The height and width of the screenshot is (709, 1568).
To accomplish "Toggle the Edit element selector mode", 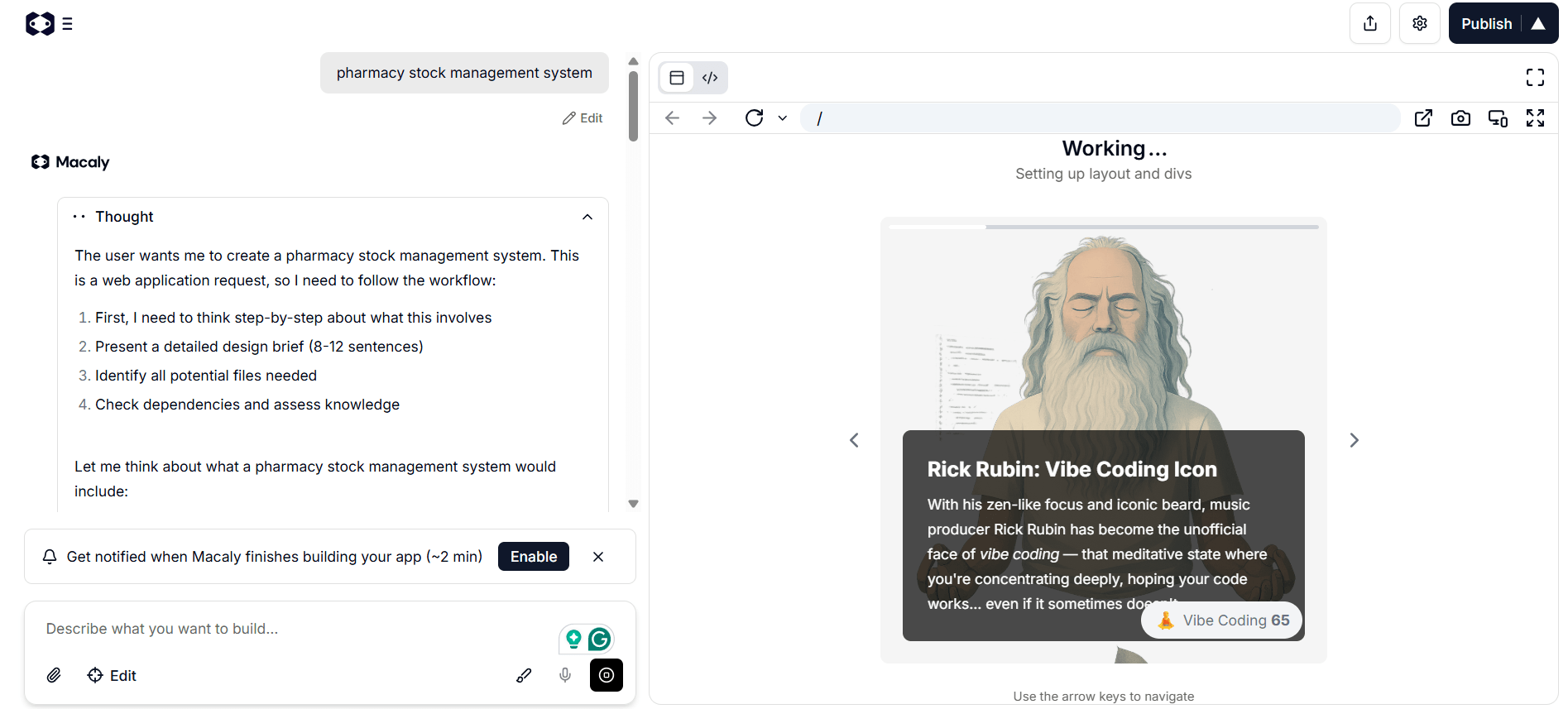I will (112, 675).
